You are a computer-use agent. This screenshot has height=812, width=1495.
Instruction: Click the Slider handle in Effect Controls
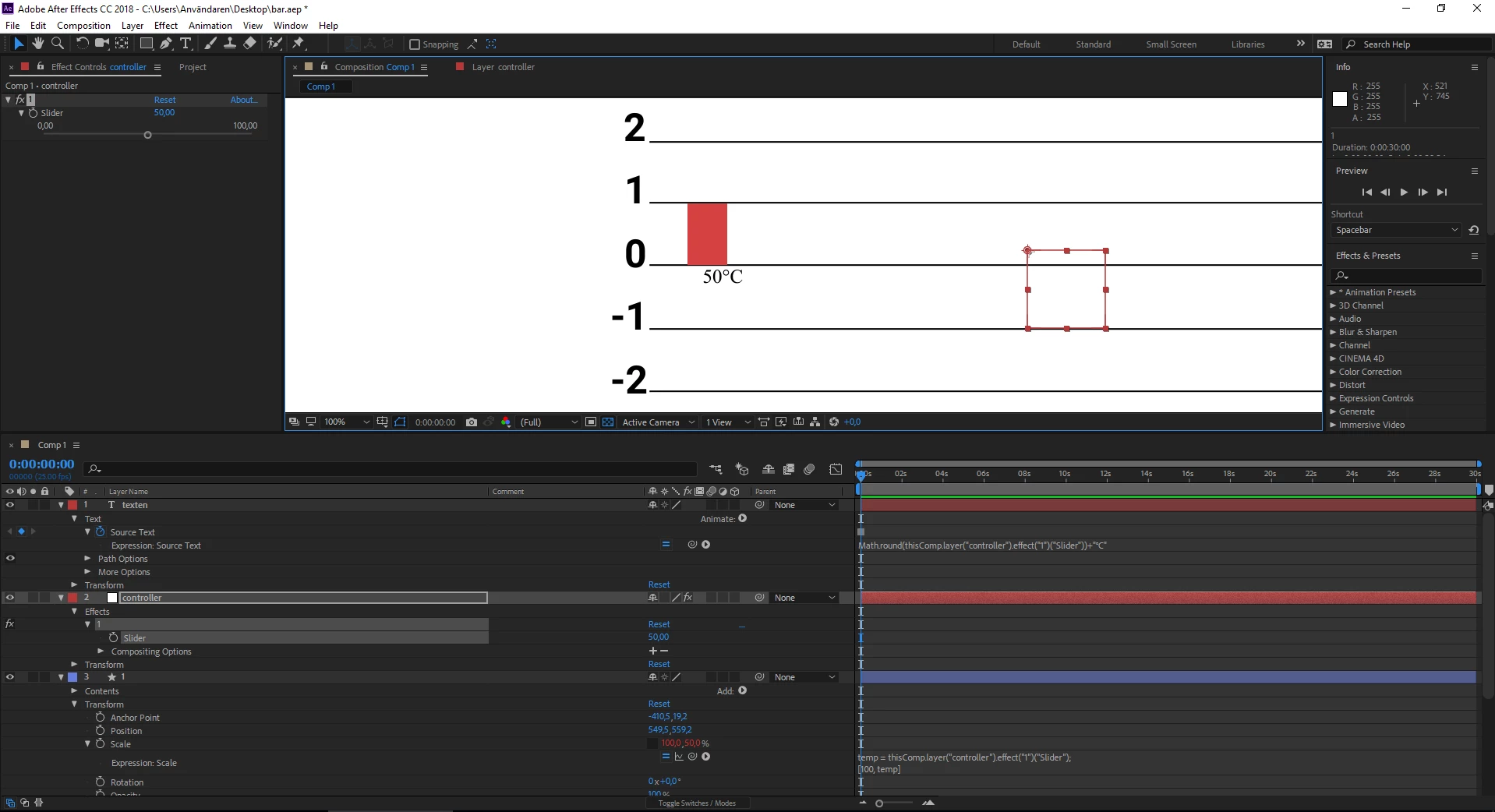coord(147,136)
